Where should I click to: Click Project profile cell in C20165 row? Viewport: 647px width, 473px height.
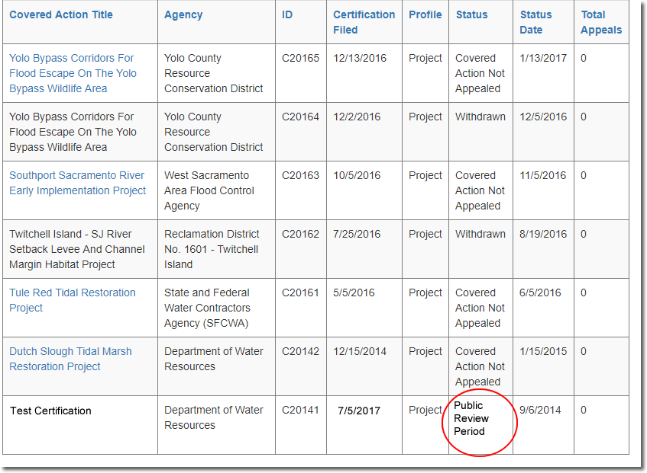pos(425,58)
